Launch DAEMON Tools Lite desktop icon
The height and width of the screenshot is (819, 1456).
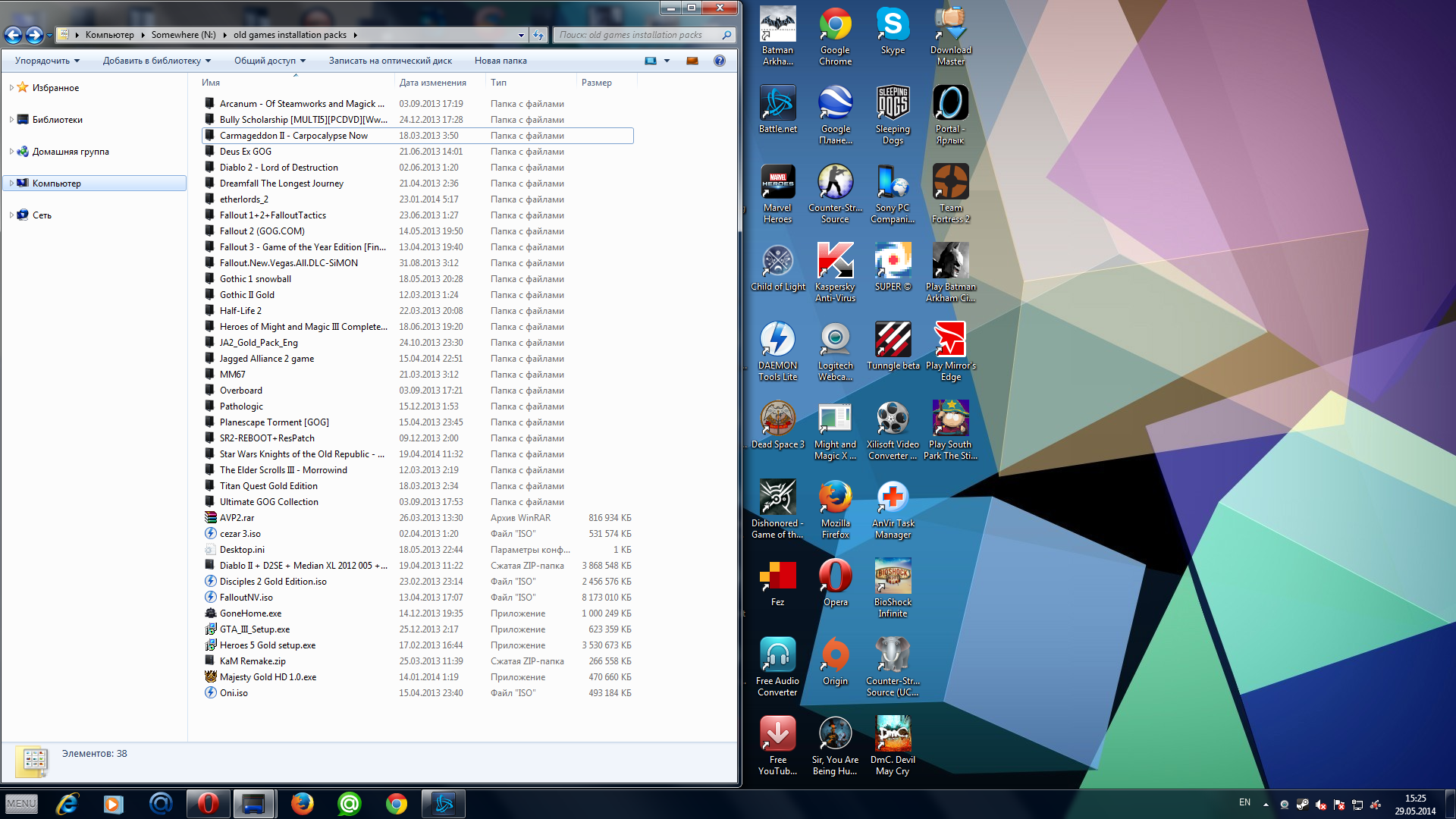(777, 351)
